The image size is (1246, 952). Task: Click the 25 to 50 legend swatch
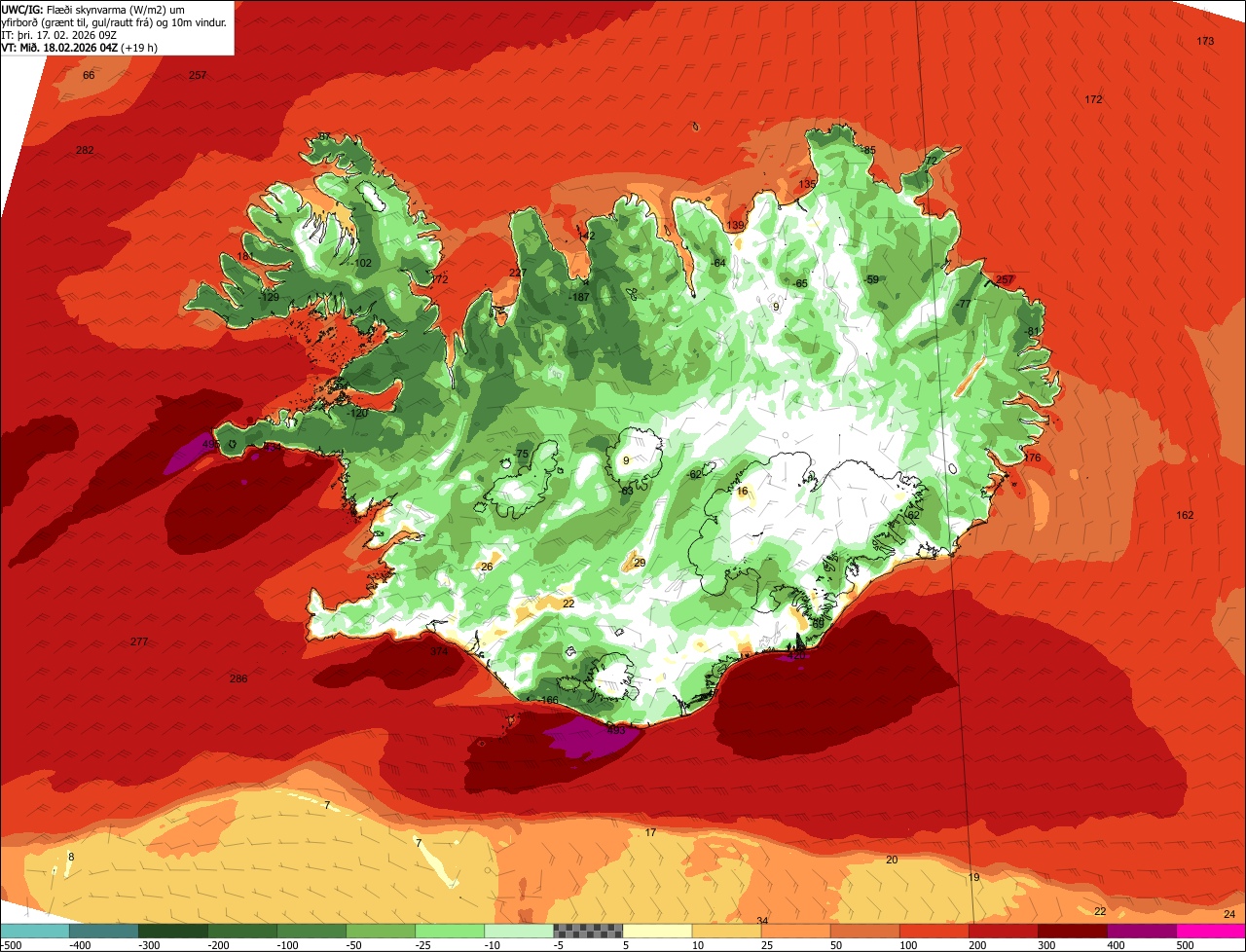[x=794, y=931]
